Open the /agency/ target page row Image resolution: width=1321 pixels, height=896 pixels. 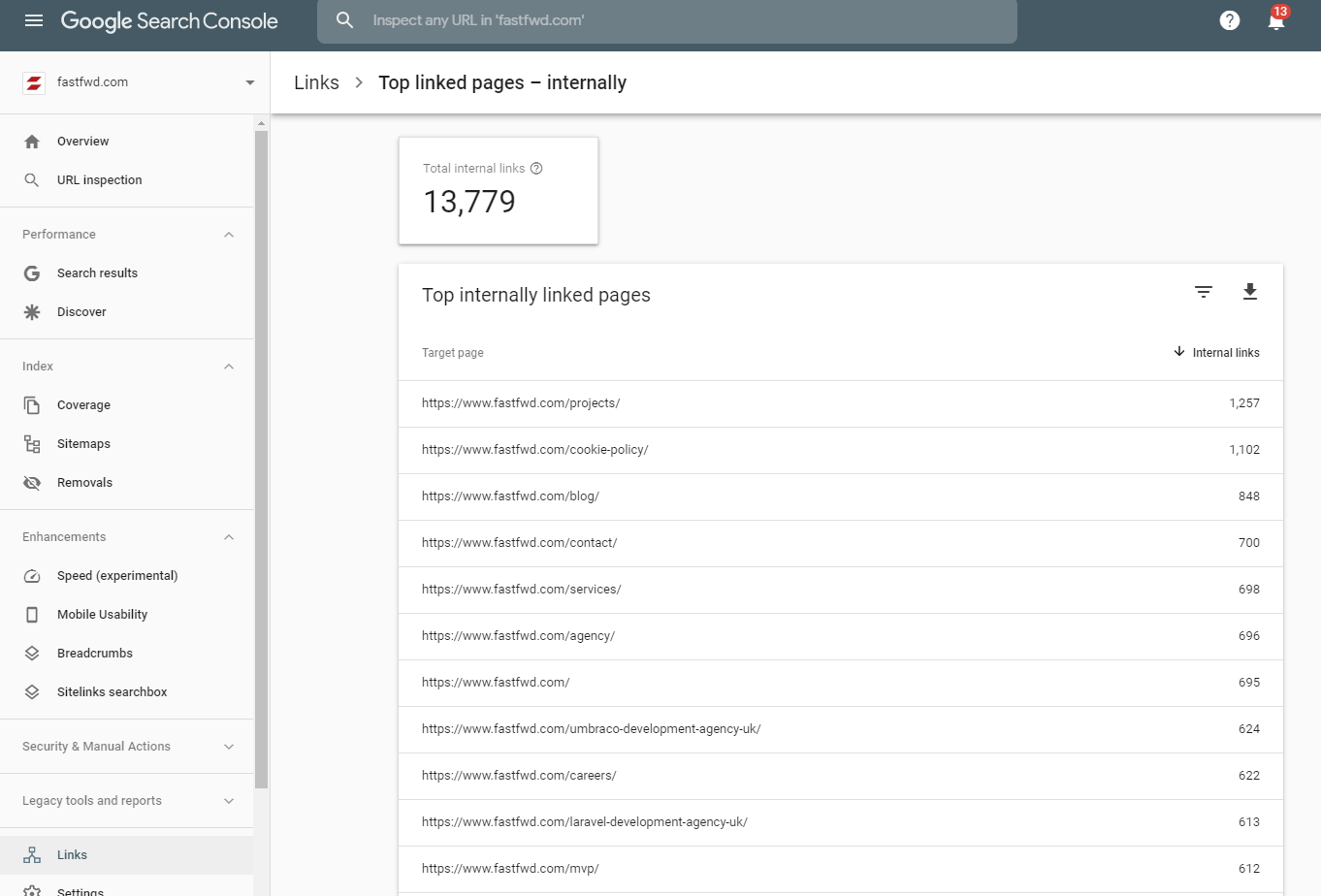point(841,636)
